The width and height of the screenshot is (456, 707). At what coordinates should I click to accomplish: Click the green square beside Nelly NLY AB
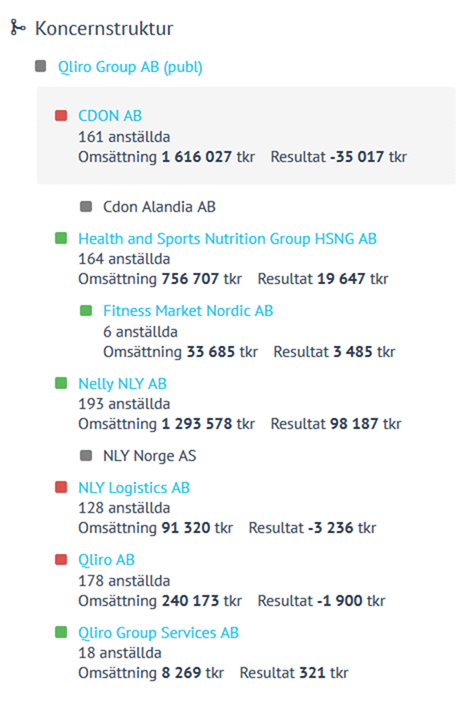pos(61,383)
